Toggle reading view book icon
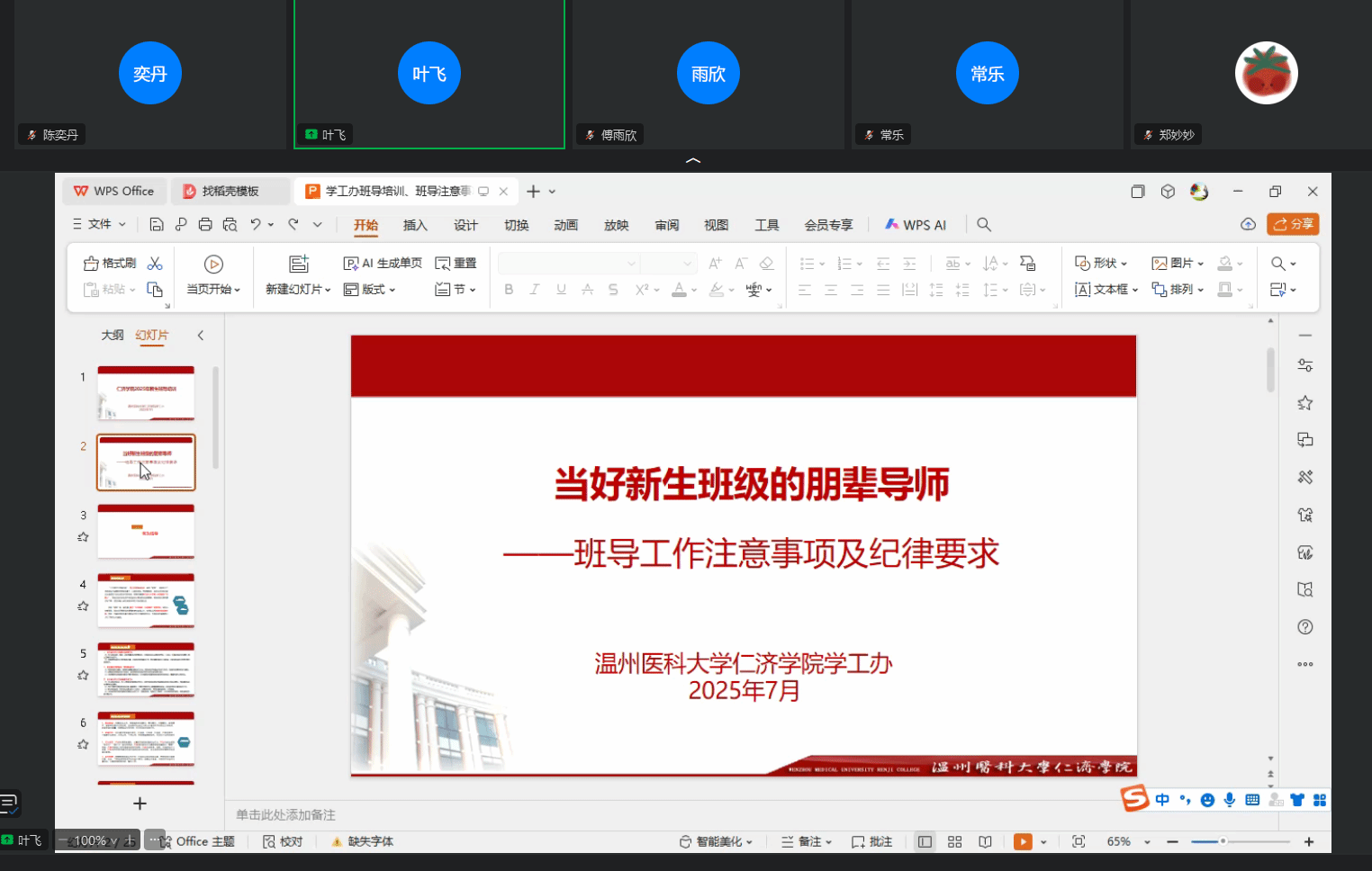The height and width of the screenshot is (871, 1372). (x=986, y=841)
